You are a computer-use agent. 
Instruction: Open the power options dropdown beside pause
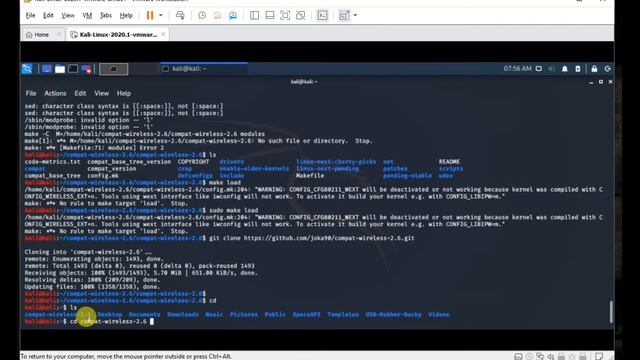(161, 16)
